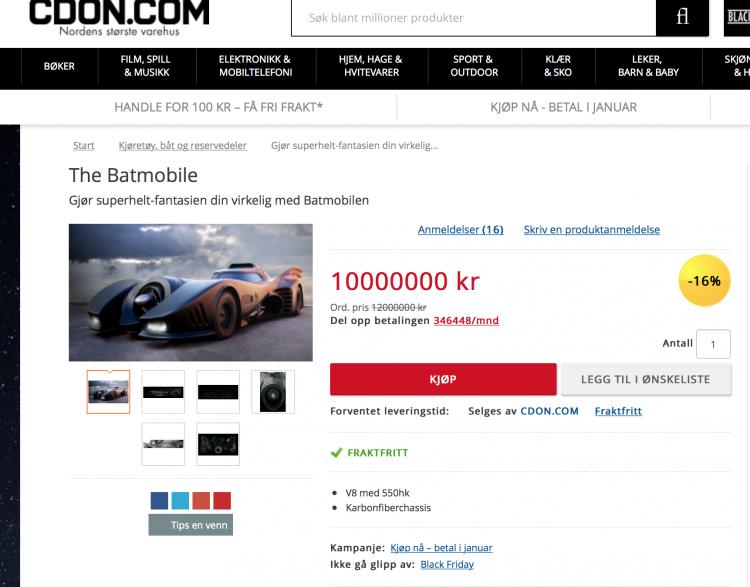The height and width of the screenshot is (587, 750).
Task: Share via the red Pinterest square
Action: coord(222,500)
